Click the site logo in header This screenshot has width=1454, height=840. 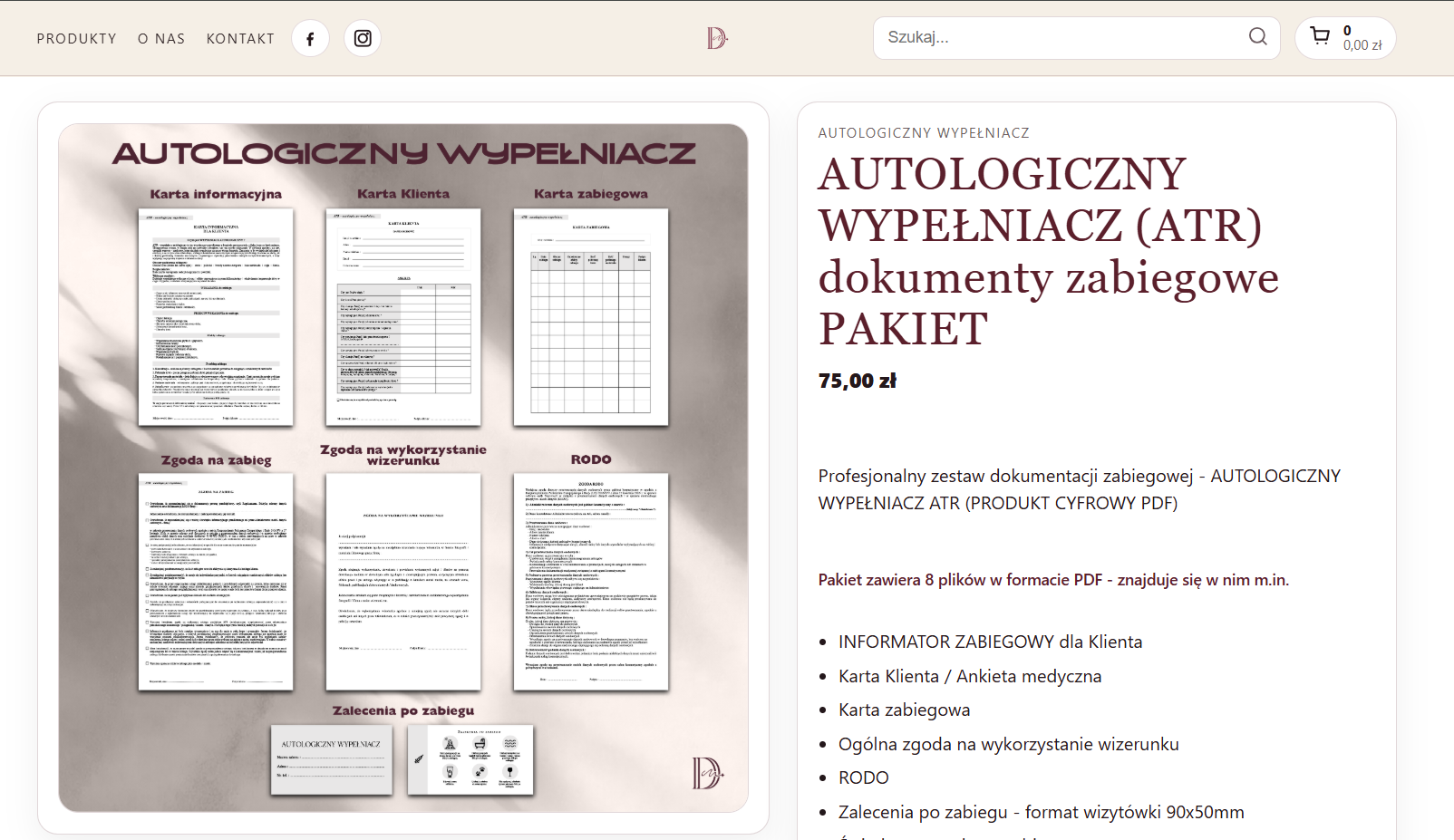click(716, 38)
